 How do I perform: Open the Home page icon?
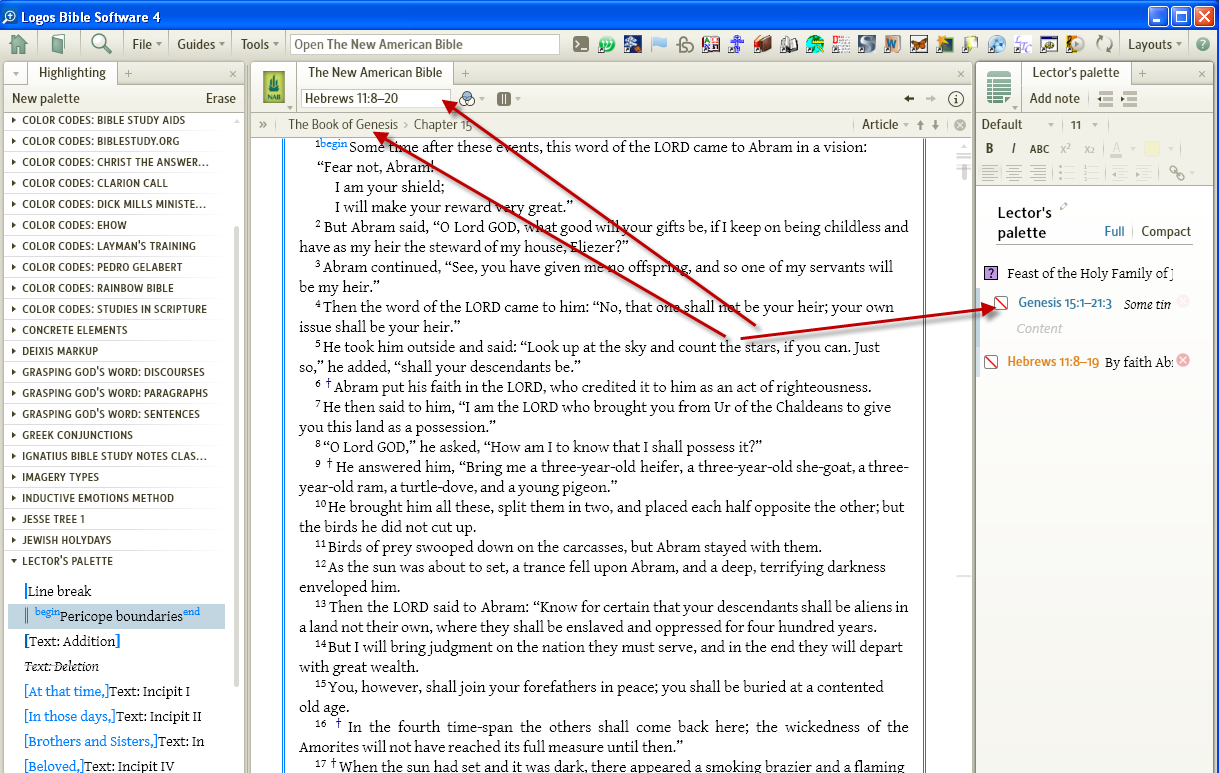18,44
